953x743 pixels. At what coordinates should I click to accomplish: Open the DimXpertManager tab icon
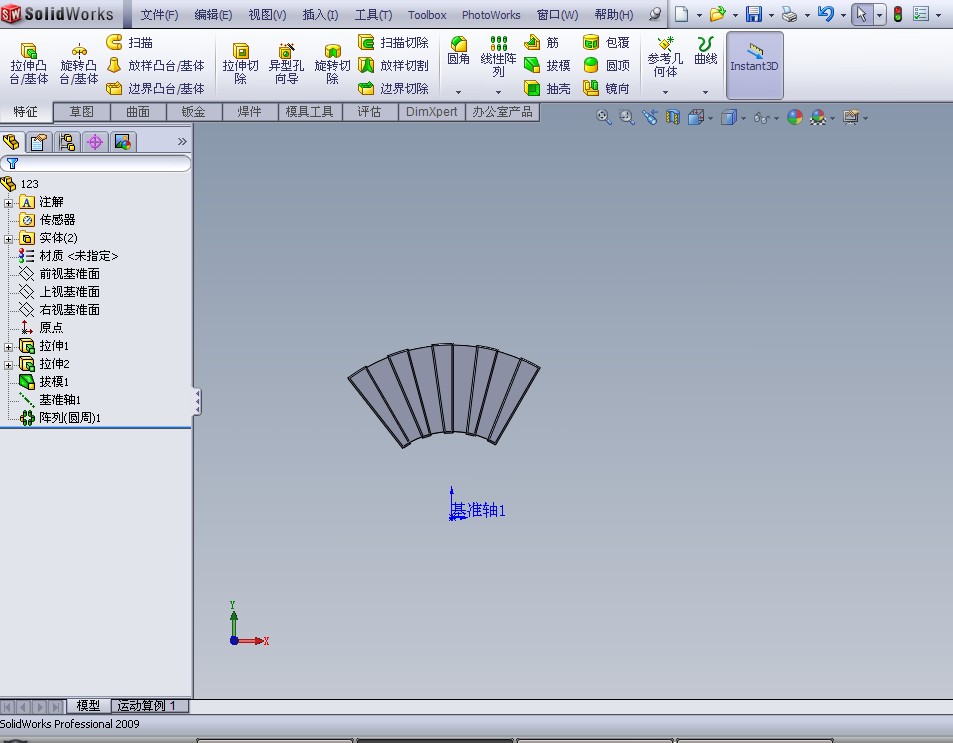click(95, 142)
